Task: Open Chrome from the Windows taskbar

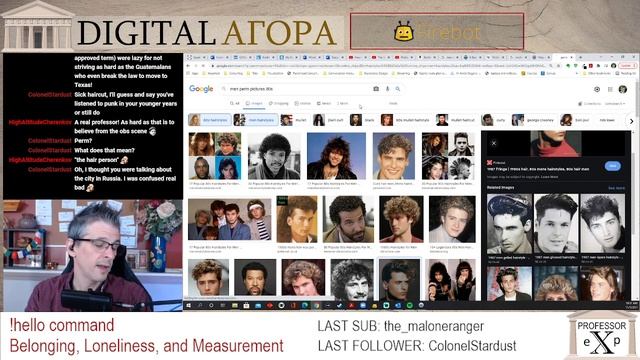Action: click(x=316, y=305)
